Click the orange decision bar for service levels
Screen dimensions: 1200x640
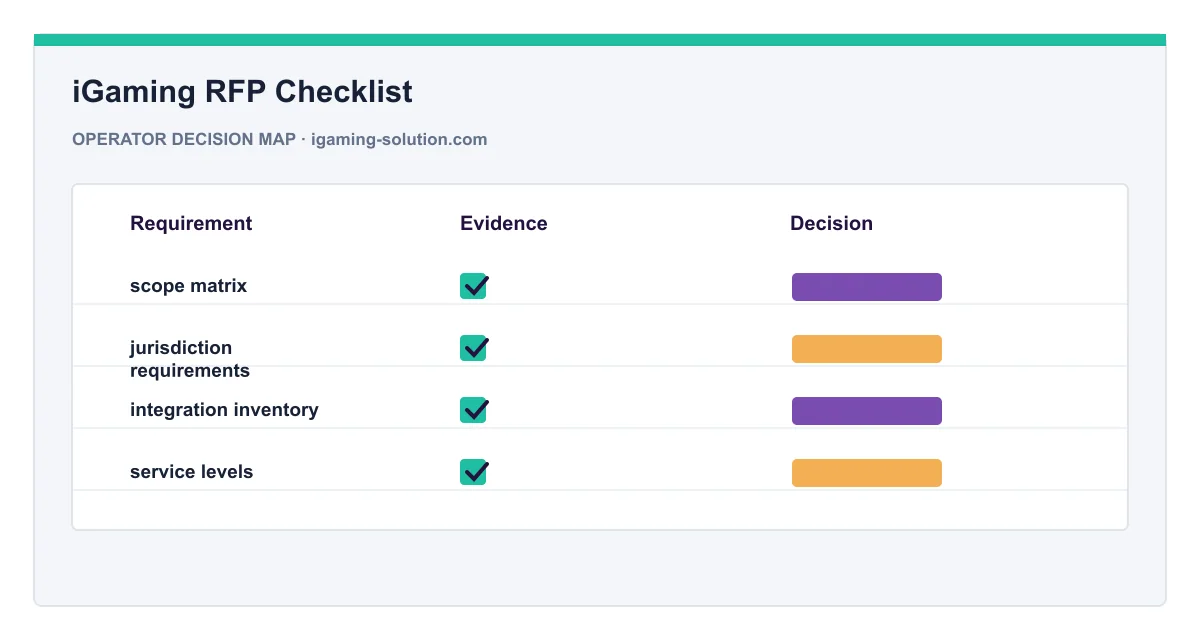[x=867, y=473]
